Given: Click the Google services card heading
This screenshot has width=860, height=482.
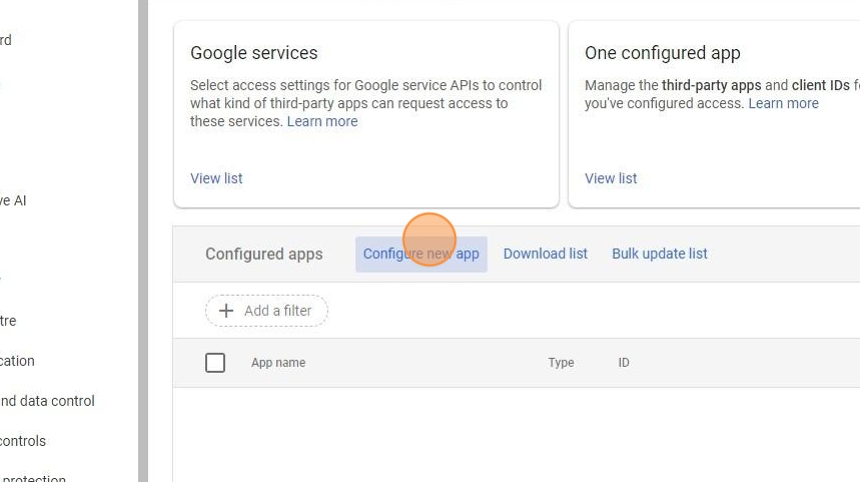Looking at the screenshot, I should (x=254, y=53).
